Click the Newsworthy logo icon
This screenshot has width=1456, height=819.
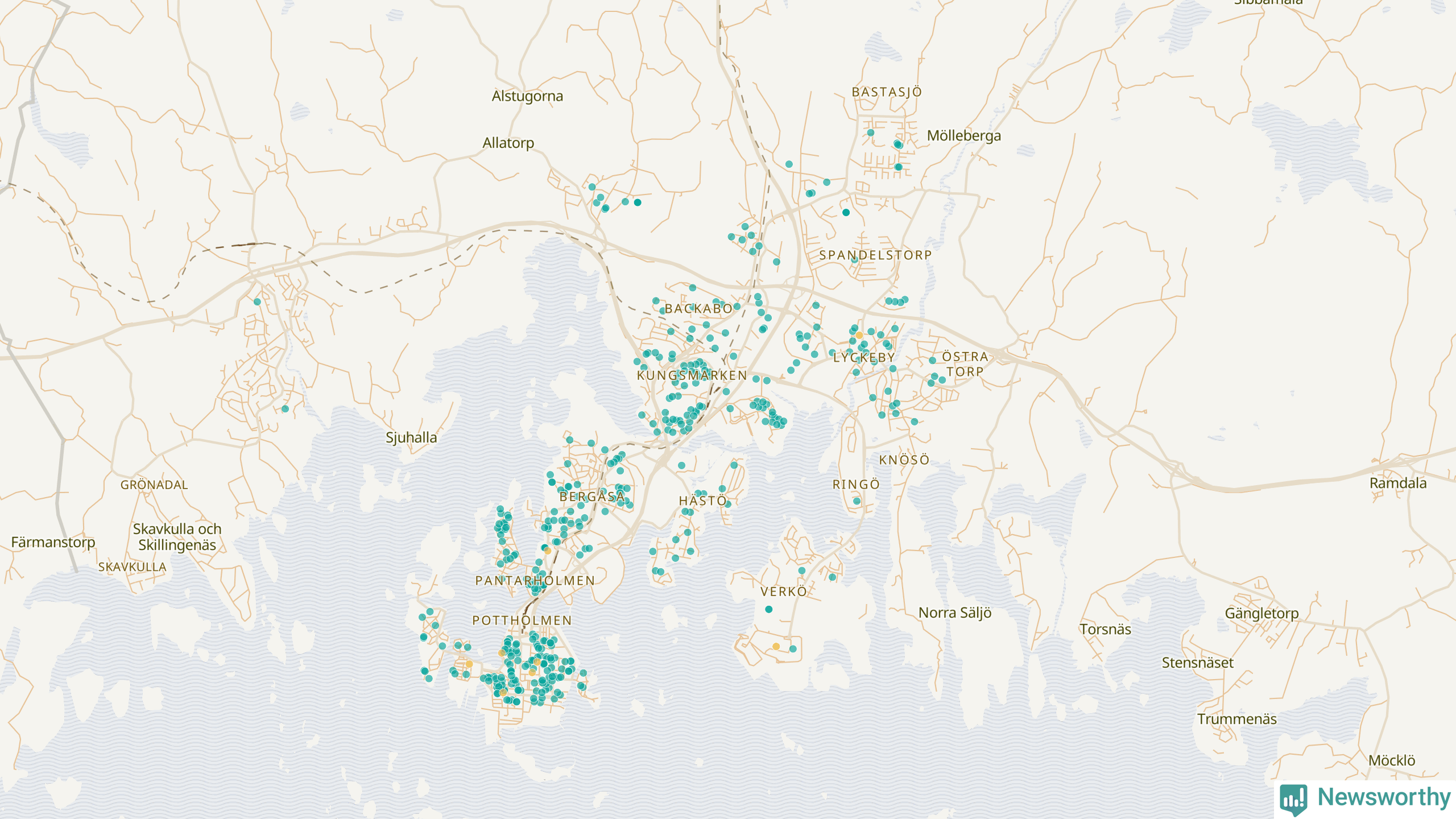click(1293, 799)
